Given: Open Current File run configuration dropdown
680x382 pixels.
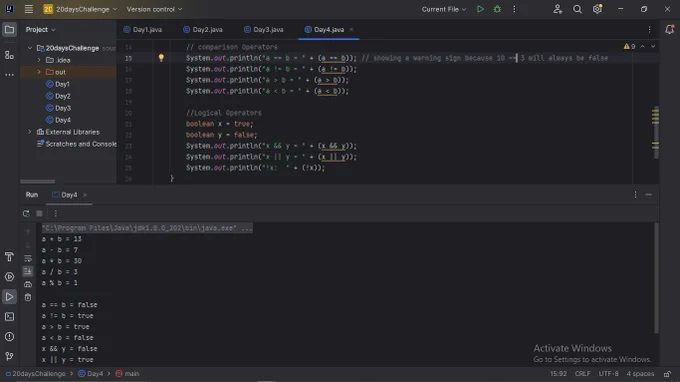Looking at the screenshot, I should point(444,9).
